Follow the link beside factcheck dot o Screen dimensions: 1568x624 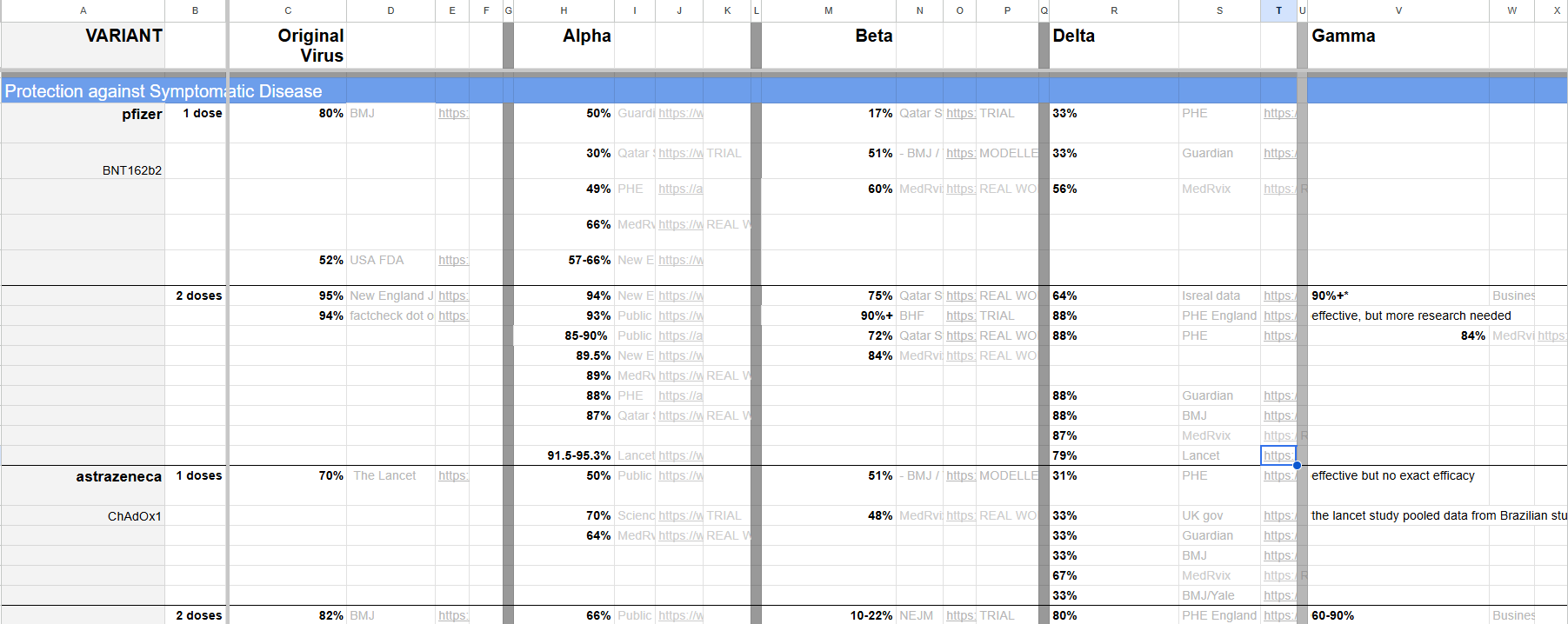[x=452, y=315]
